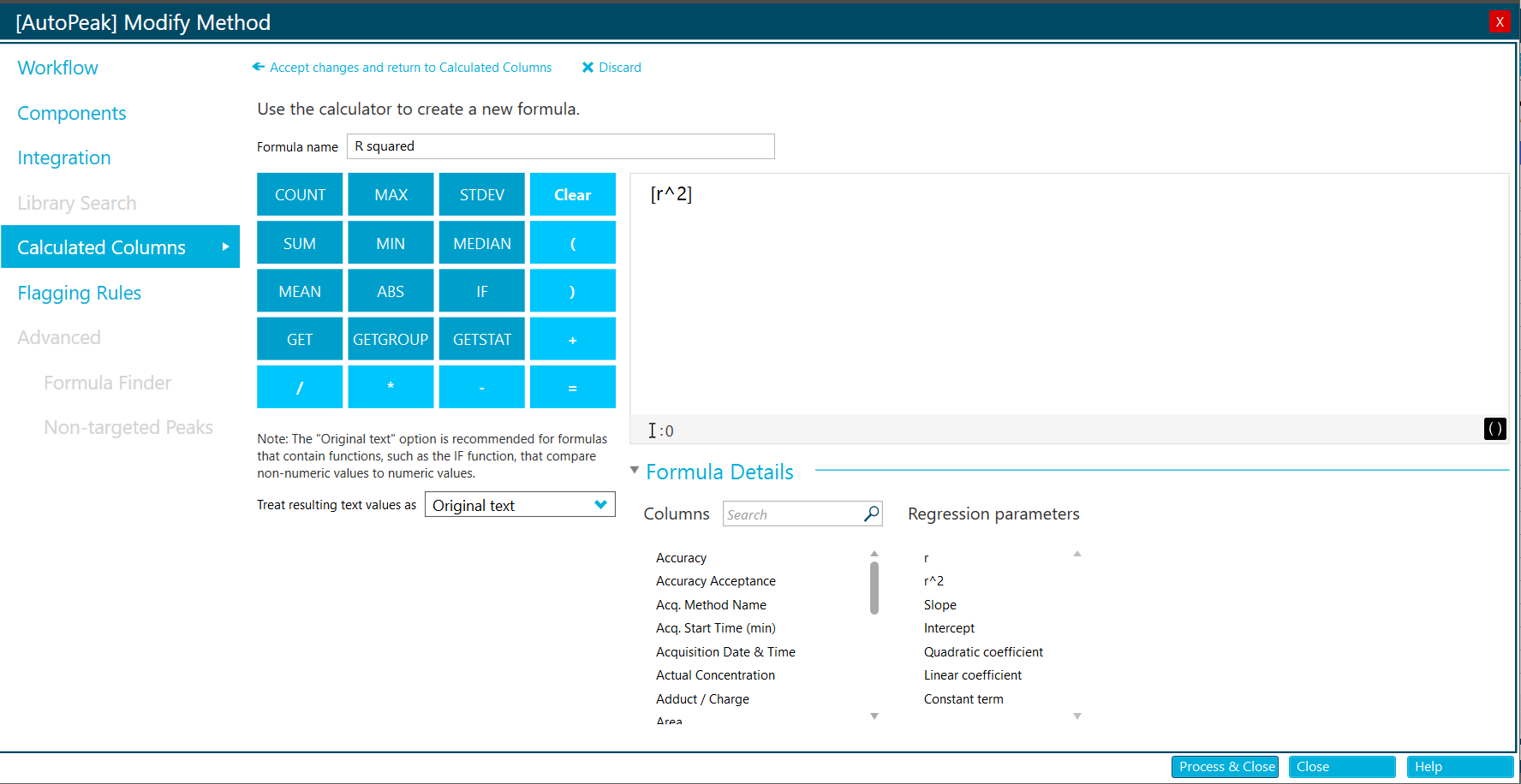Image resolution: width=1521 pixels, height=784 pixels.
Task: Select Slope regression parameter
Action: click(x=939, y=604)
